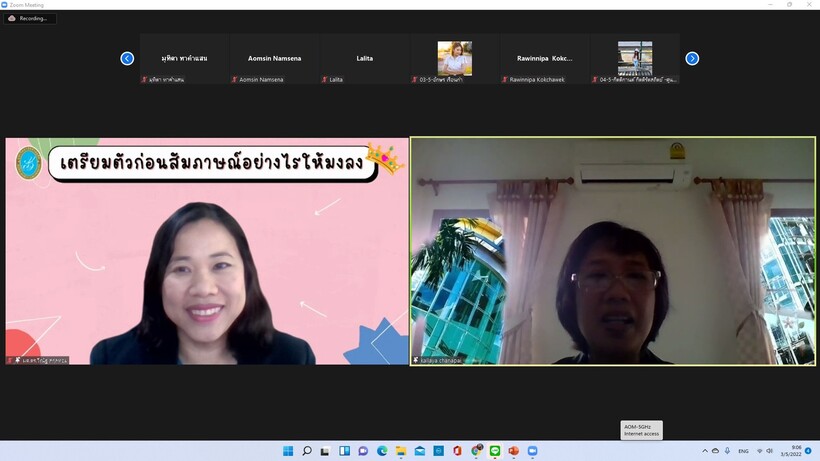This screenshot has height=461, width=820.
Task: Select the first participant tile in strip
Action: [x=185, y=59]
